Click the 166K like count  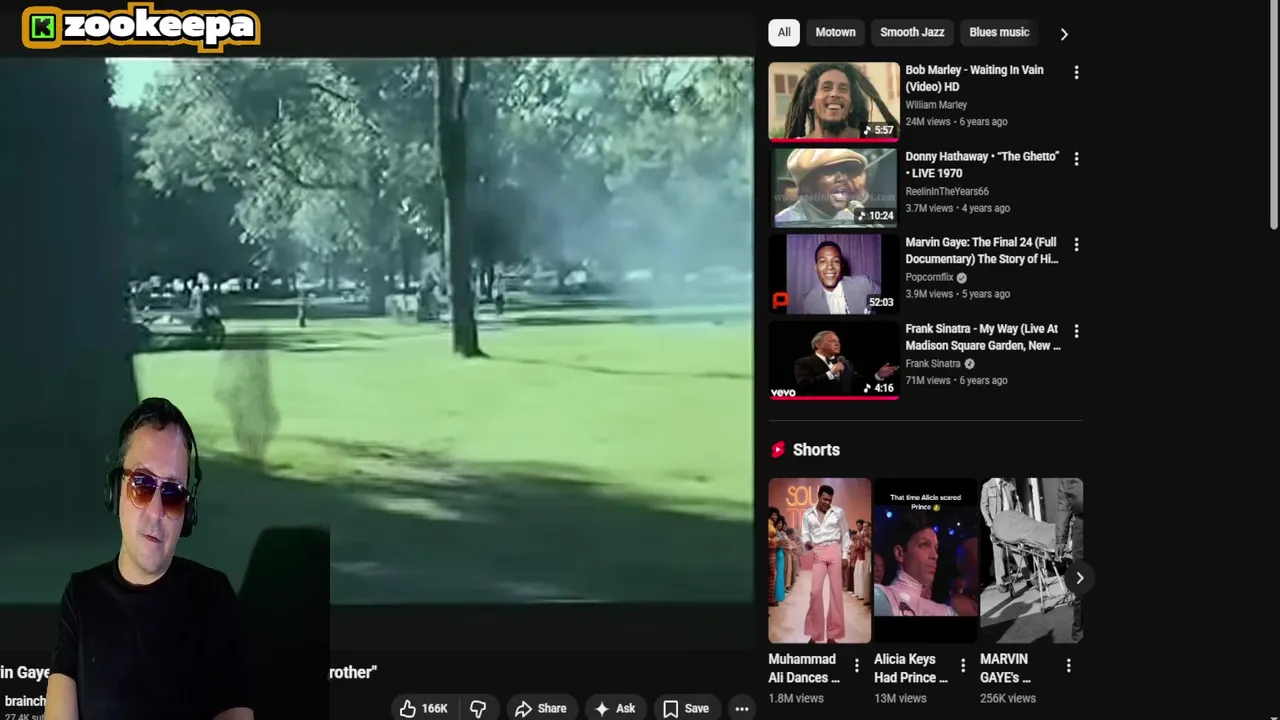434,708
